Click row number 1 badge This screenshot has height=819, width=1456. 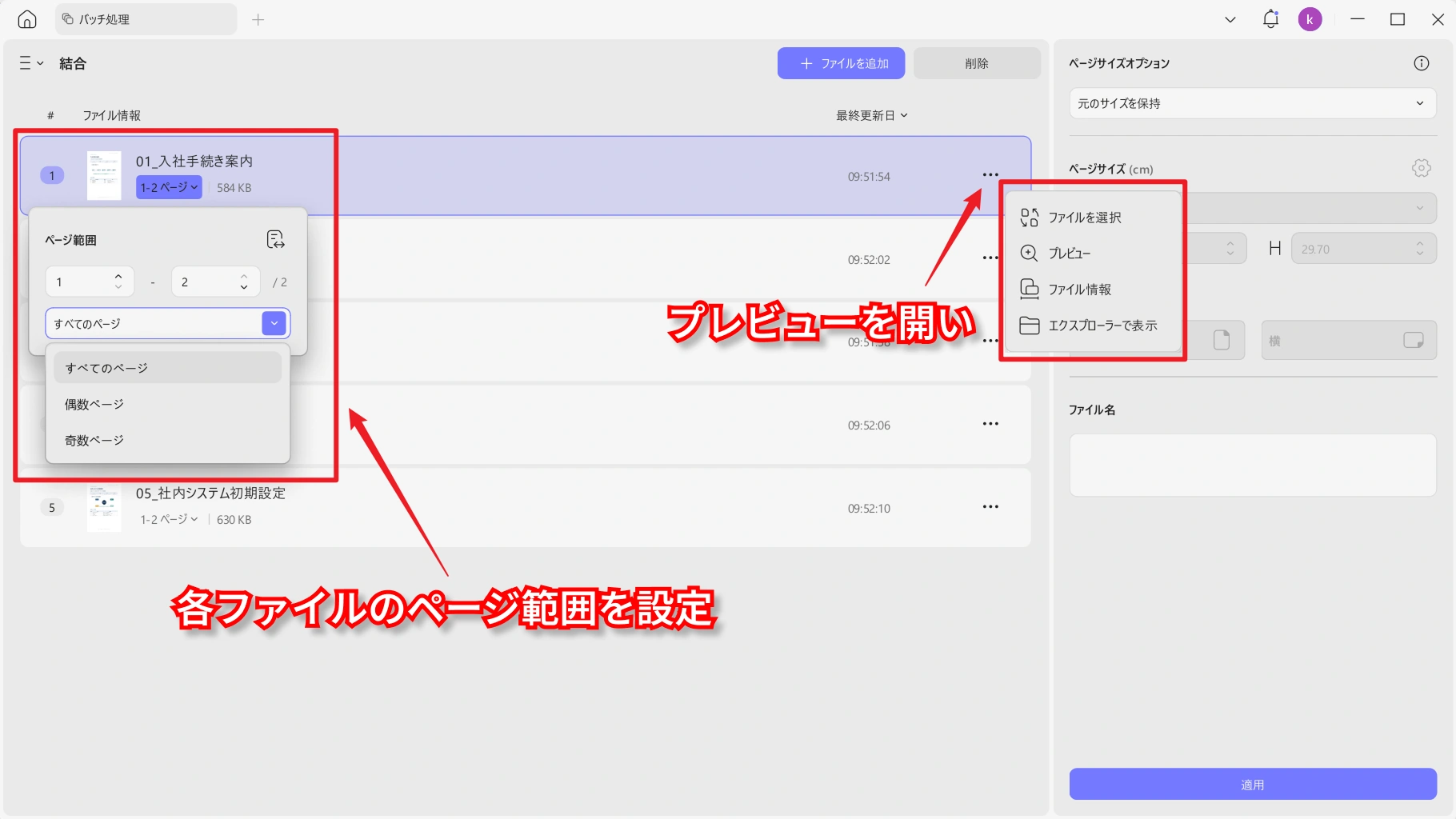[x=52, y=175]
